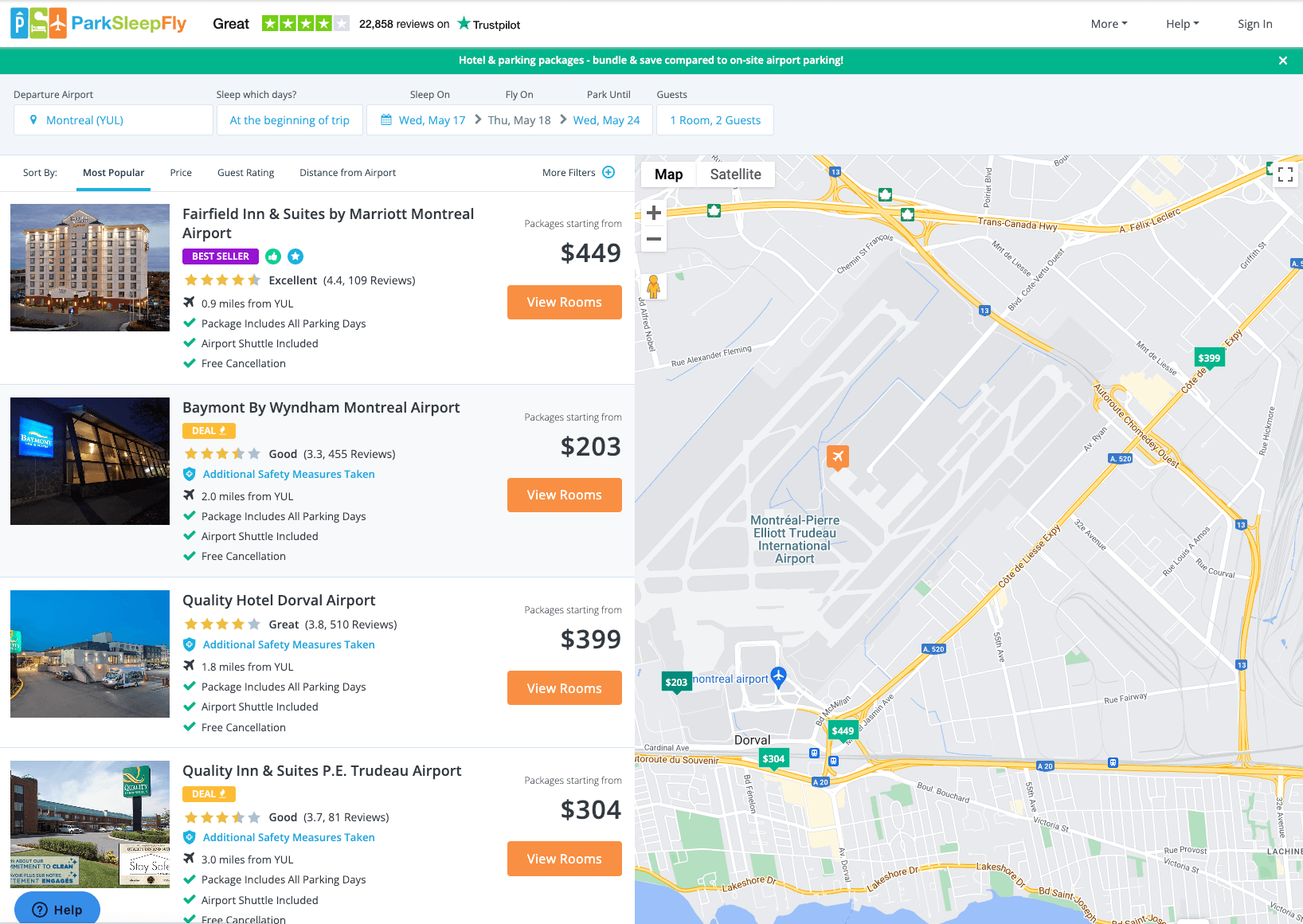Select the Street View pegman icon
Screen dimensions: 1303x924
click(x=654, y=287)
